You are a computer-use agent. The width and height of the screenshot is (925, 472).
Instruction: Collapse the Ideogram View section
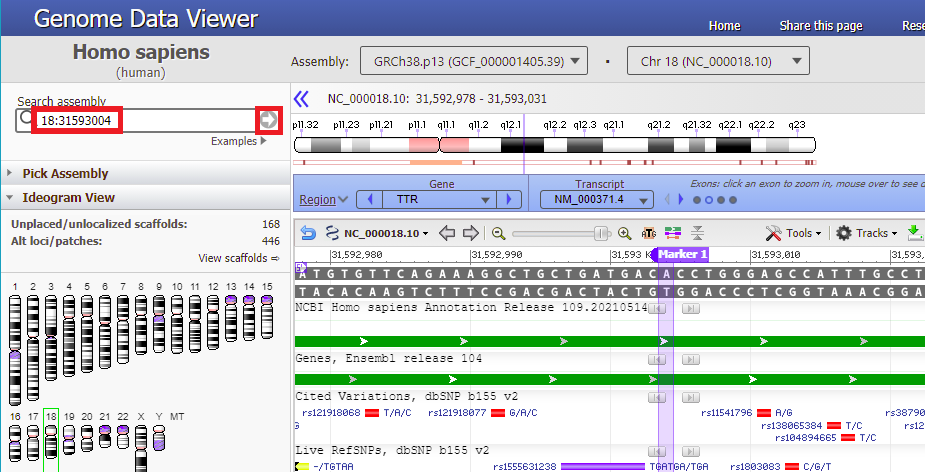[x=68, y=198]
